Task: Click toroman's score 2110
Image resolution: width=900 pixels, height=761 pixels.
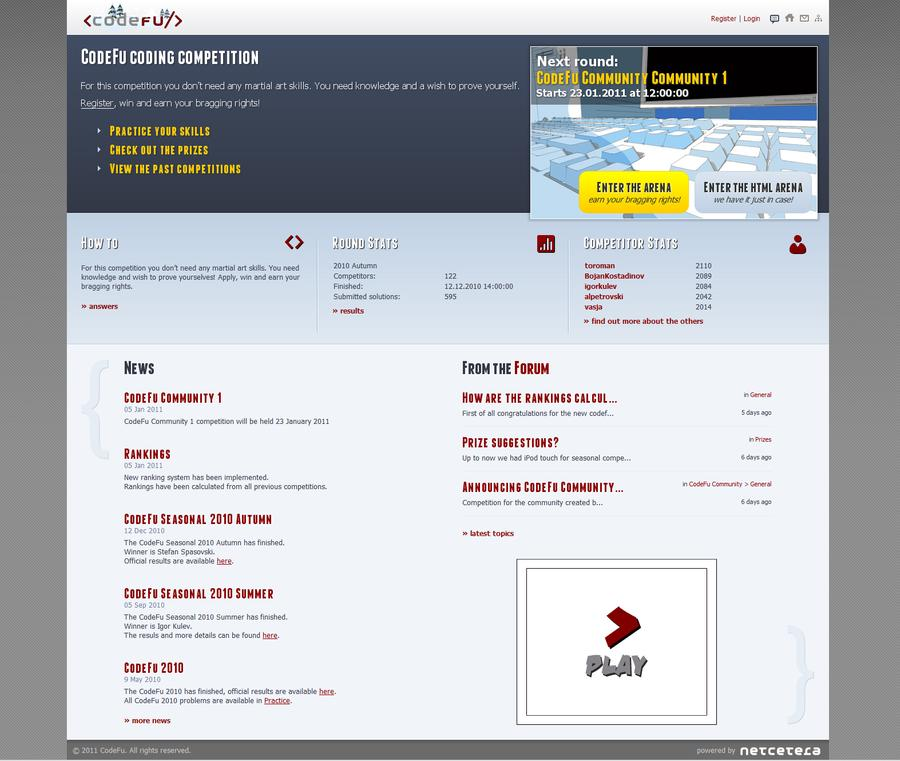Action: point(703,266)
